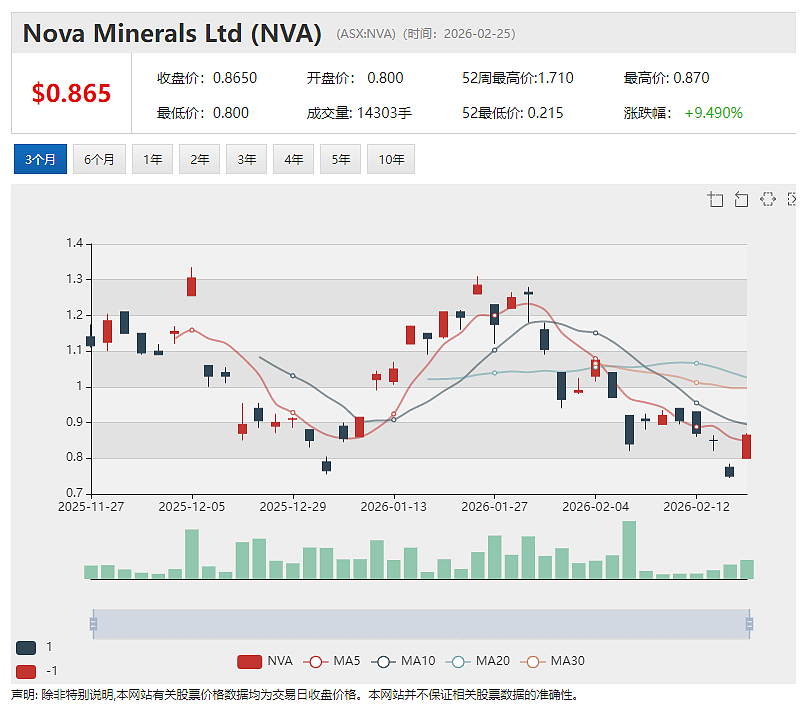Switch to the 6个月 time range tab
The width and height of the screenshot is (811, 719).
click(x=99, y=159)
